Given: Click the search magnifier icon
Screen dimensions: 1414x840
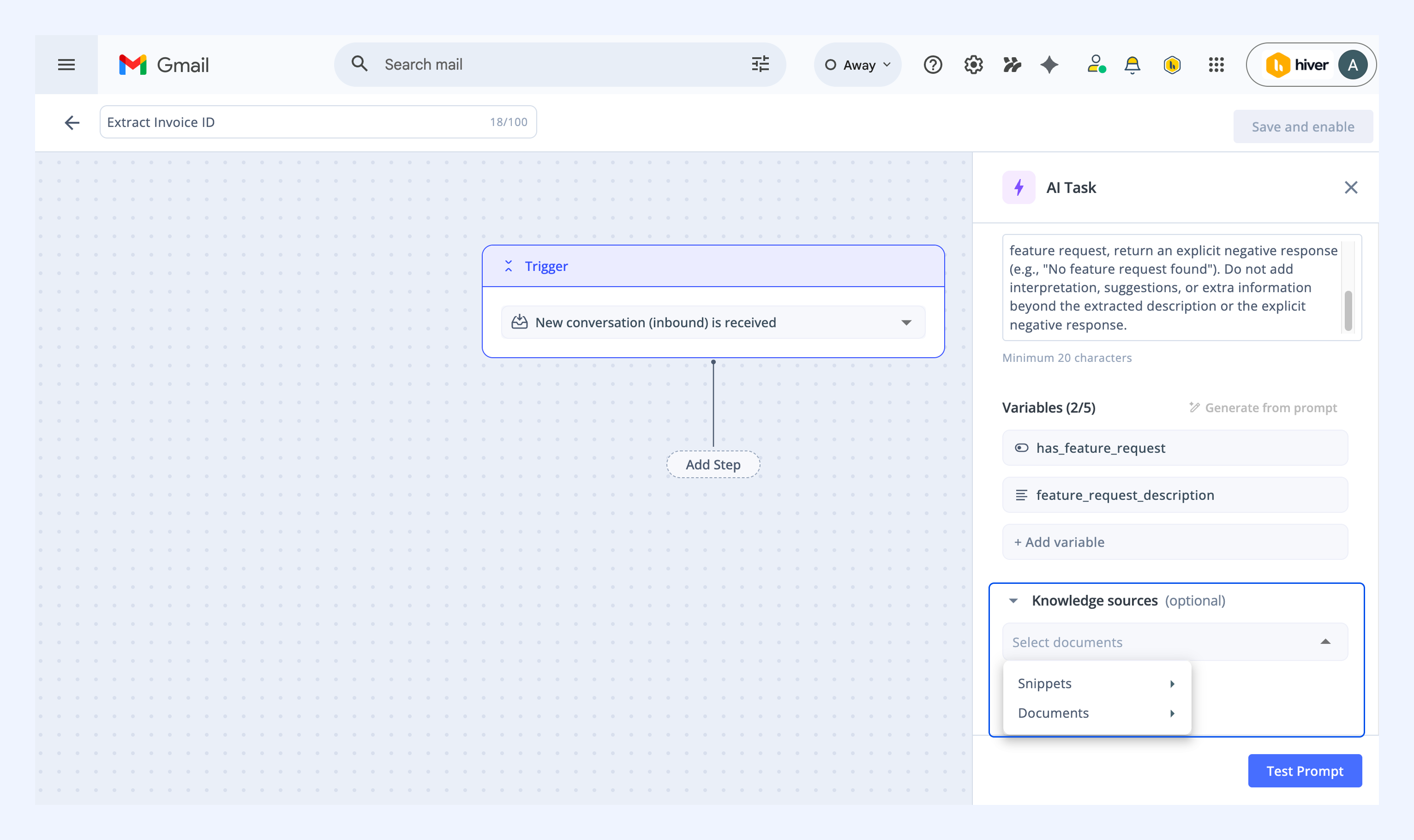Looking at the screenshot, I should tap(359, 64).
